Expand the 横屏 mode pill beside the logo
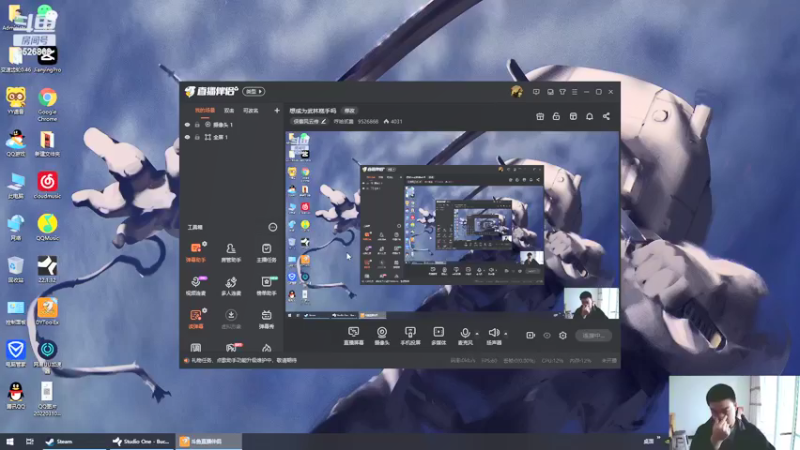The height and width of the screenshot is (450, 800). [x=254, y=91]
